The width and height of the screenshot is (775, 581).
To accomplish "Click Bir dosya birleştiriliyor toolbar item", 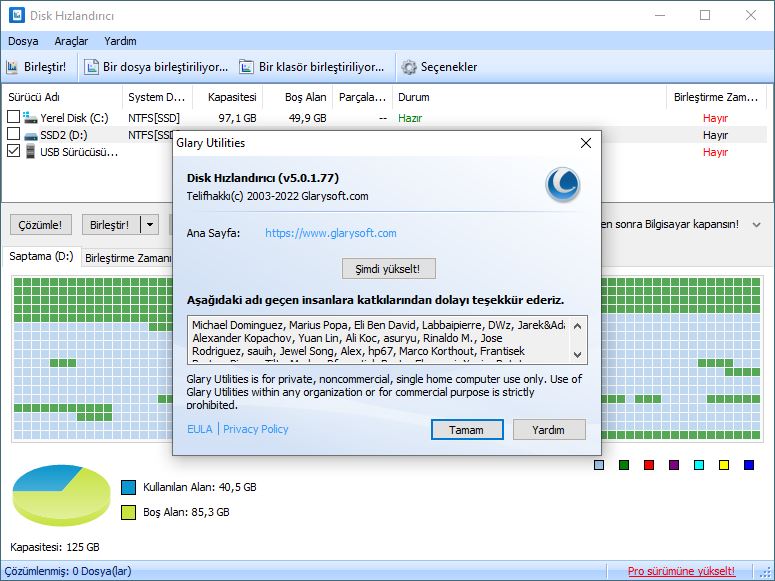I will 156,67.
